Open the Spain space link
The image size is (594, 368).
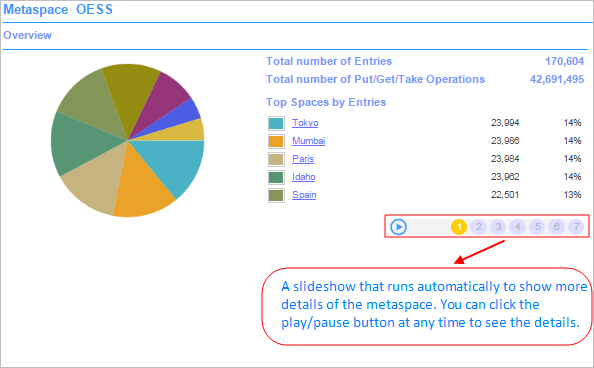tap(304, 195)
